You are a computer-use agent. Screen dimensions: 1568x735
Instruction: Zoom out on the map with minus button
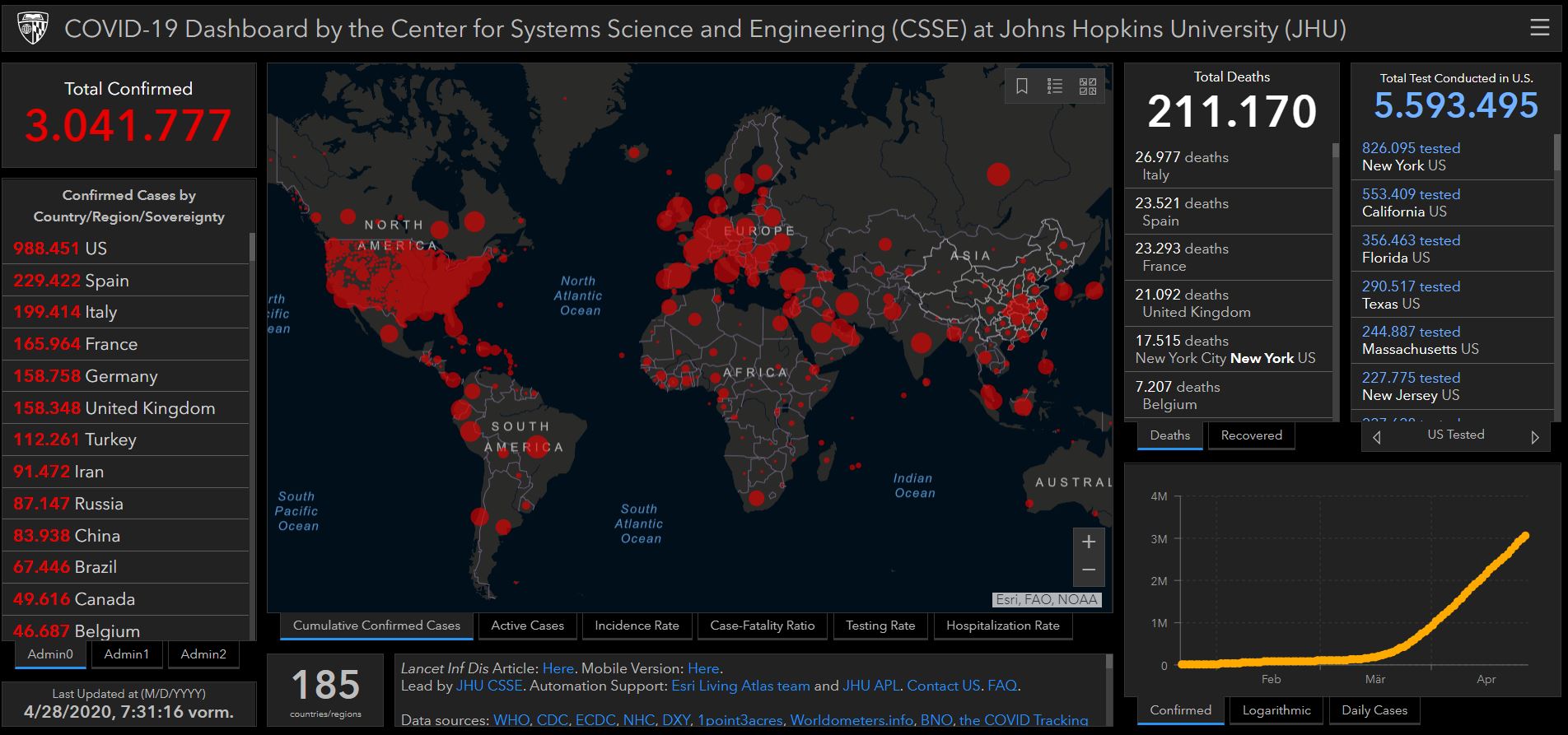click(1089, 570)
